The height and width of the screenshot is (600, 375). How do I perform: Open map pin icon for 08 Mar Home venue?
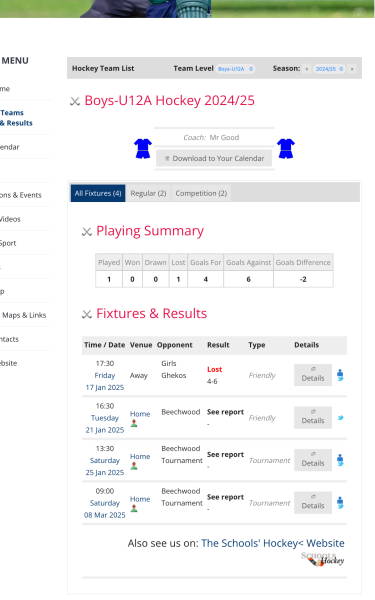click(134, 508)
